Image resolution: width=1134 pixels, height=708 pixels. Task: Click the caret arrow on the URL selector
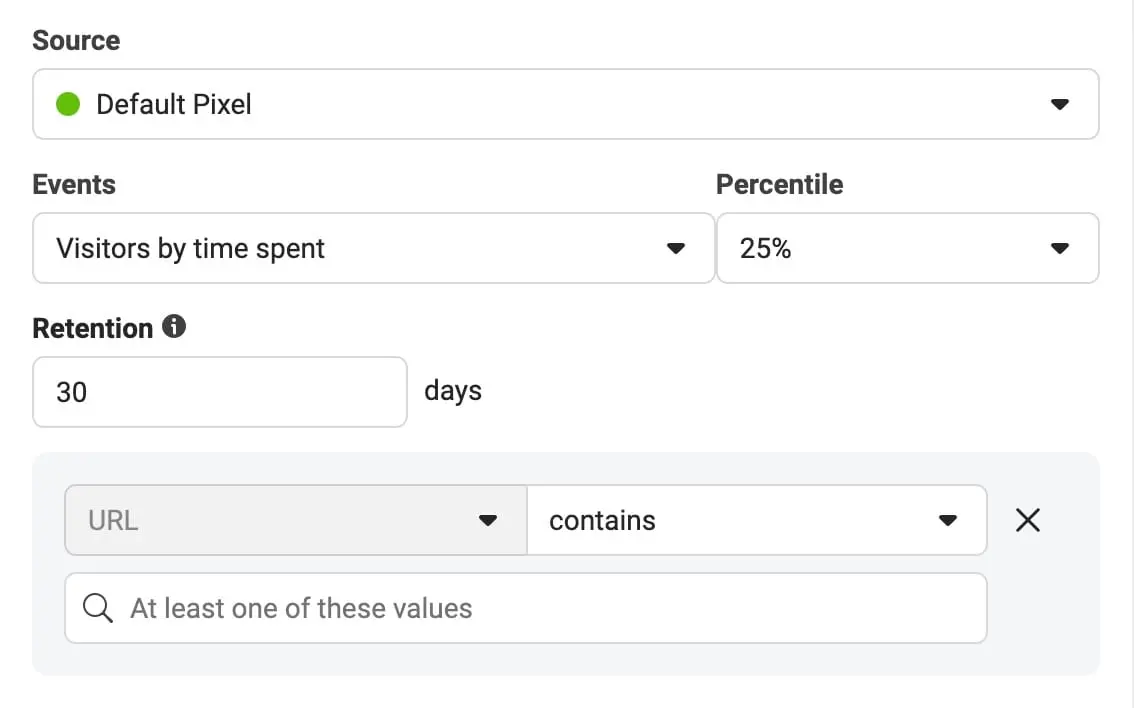(488, 520)
